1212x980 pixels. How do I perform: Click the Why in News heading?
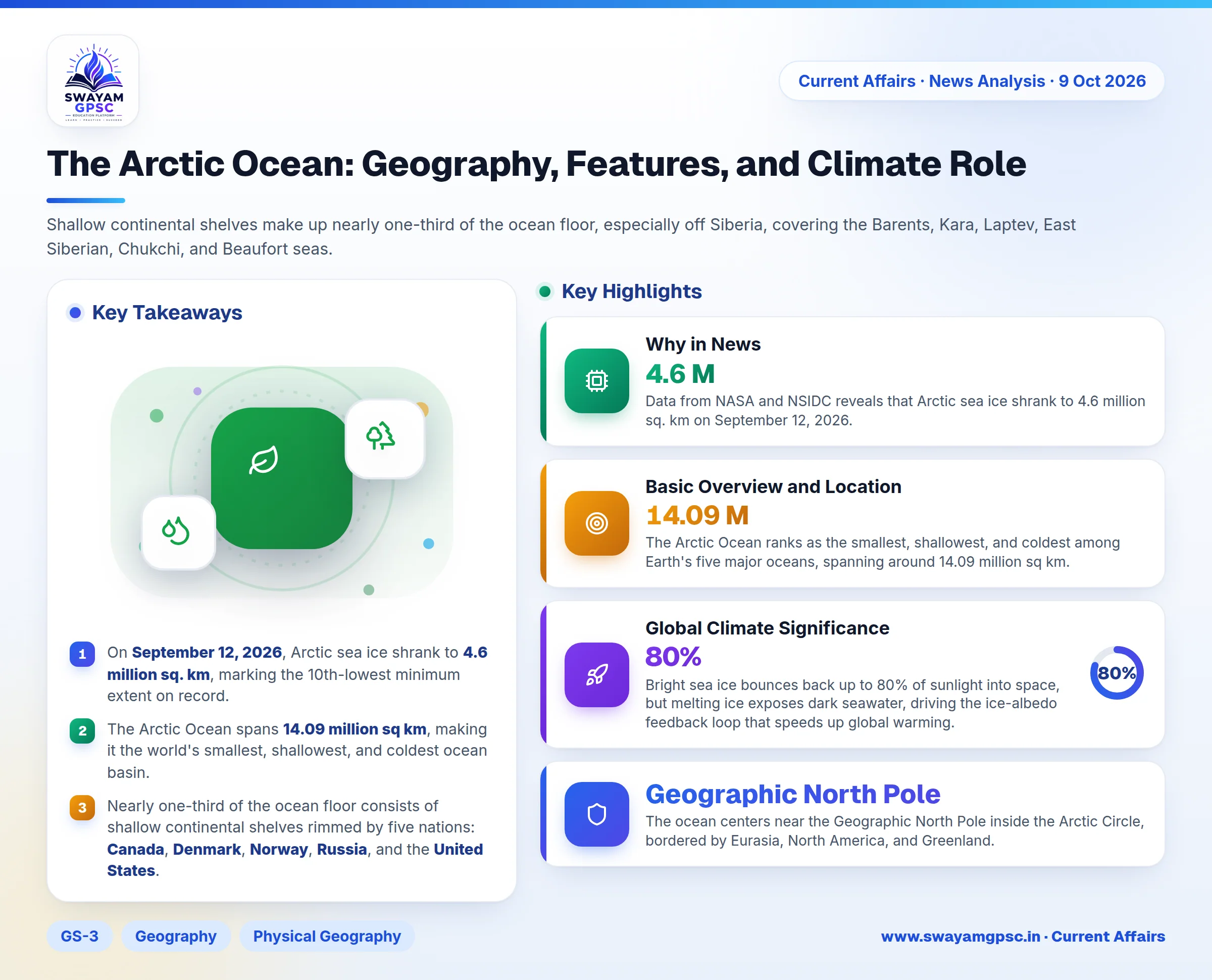703,344
